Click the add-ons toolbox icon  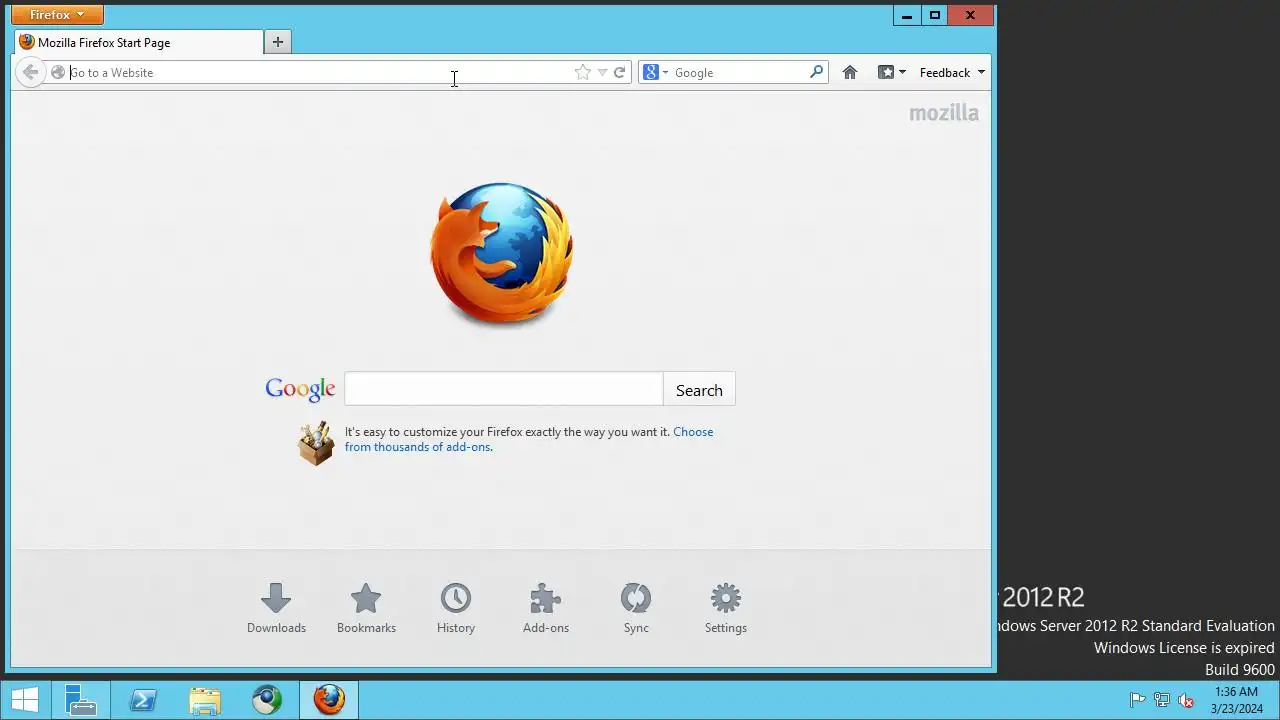pyautogui.click(x=316, y=443)
